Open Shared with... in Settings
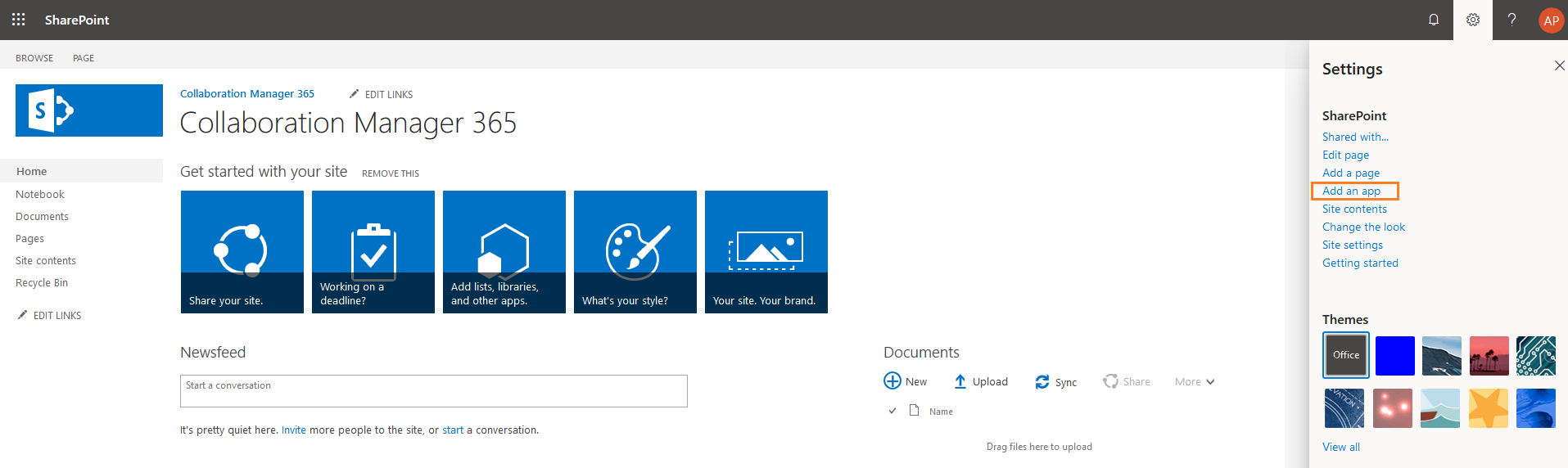1568x468 pixels. [x=1355, y=137]
